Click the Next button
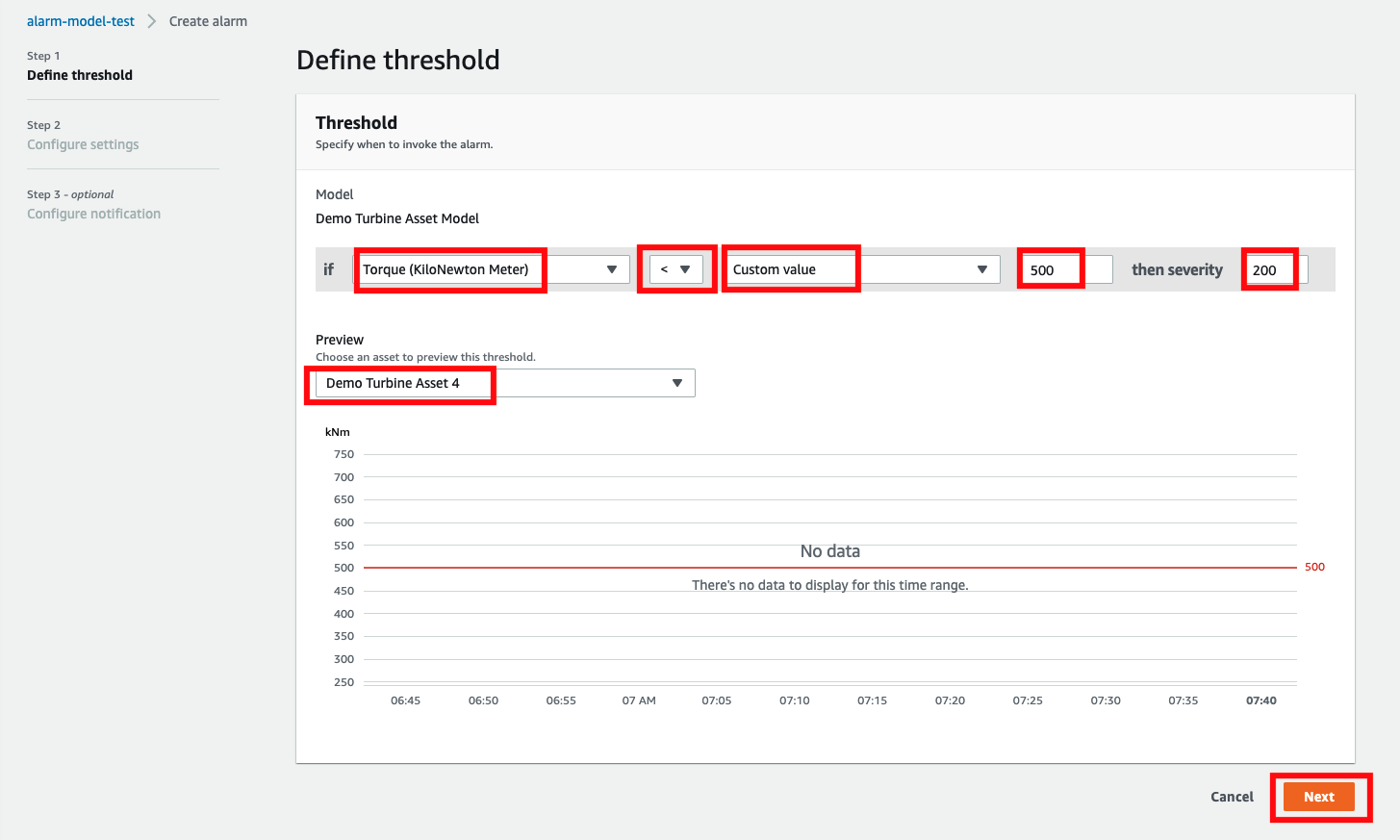The height and width of the screenshot is (840, 1400). click(x=1319, y=797)
